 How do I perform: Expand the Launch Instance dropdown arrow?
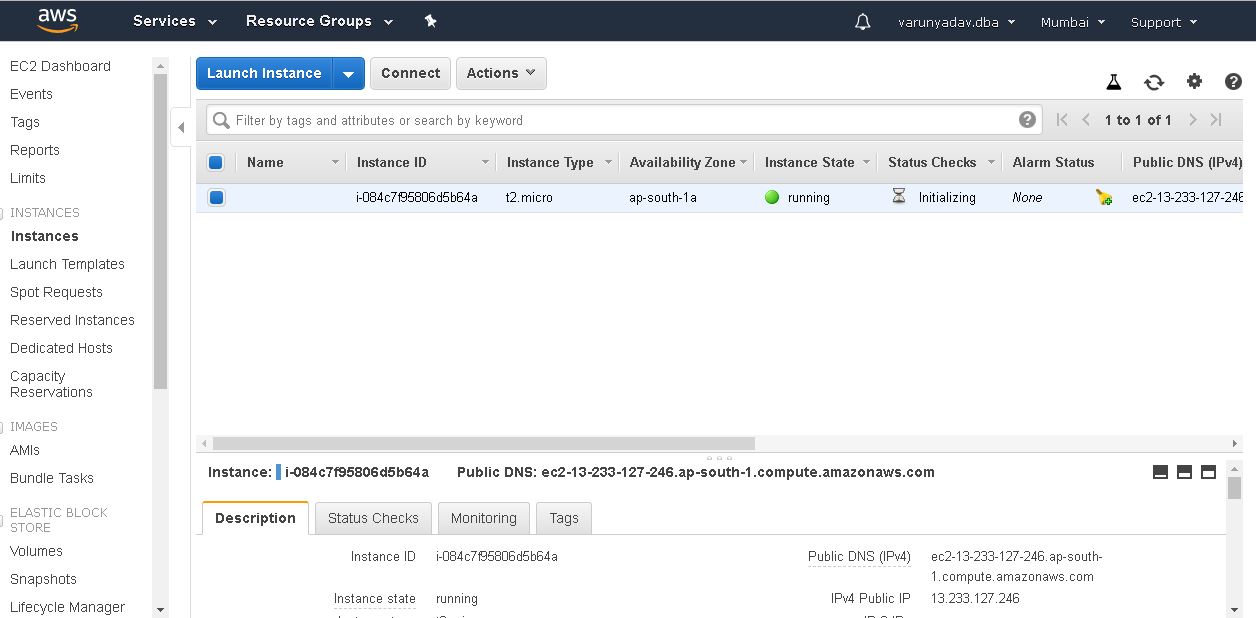[348, 73]
